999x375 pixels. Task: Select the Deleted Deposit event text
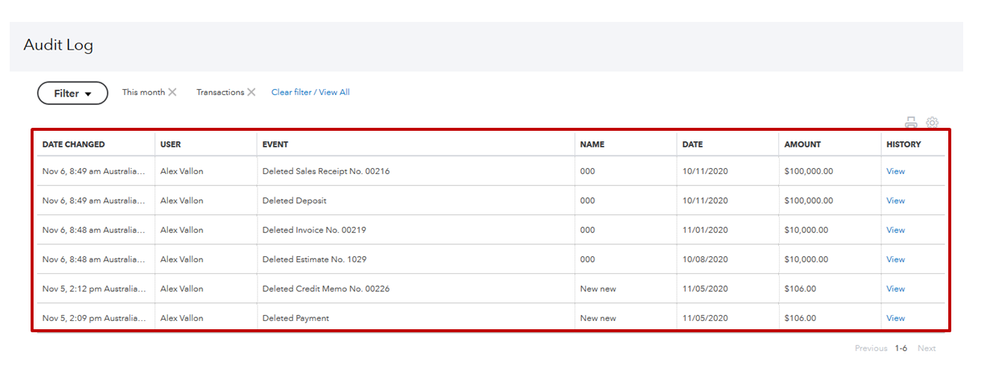[294, 201]
